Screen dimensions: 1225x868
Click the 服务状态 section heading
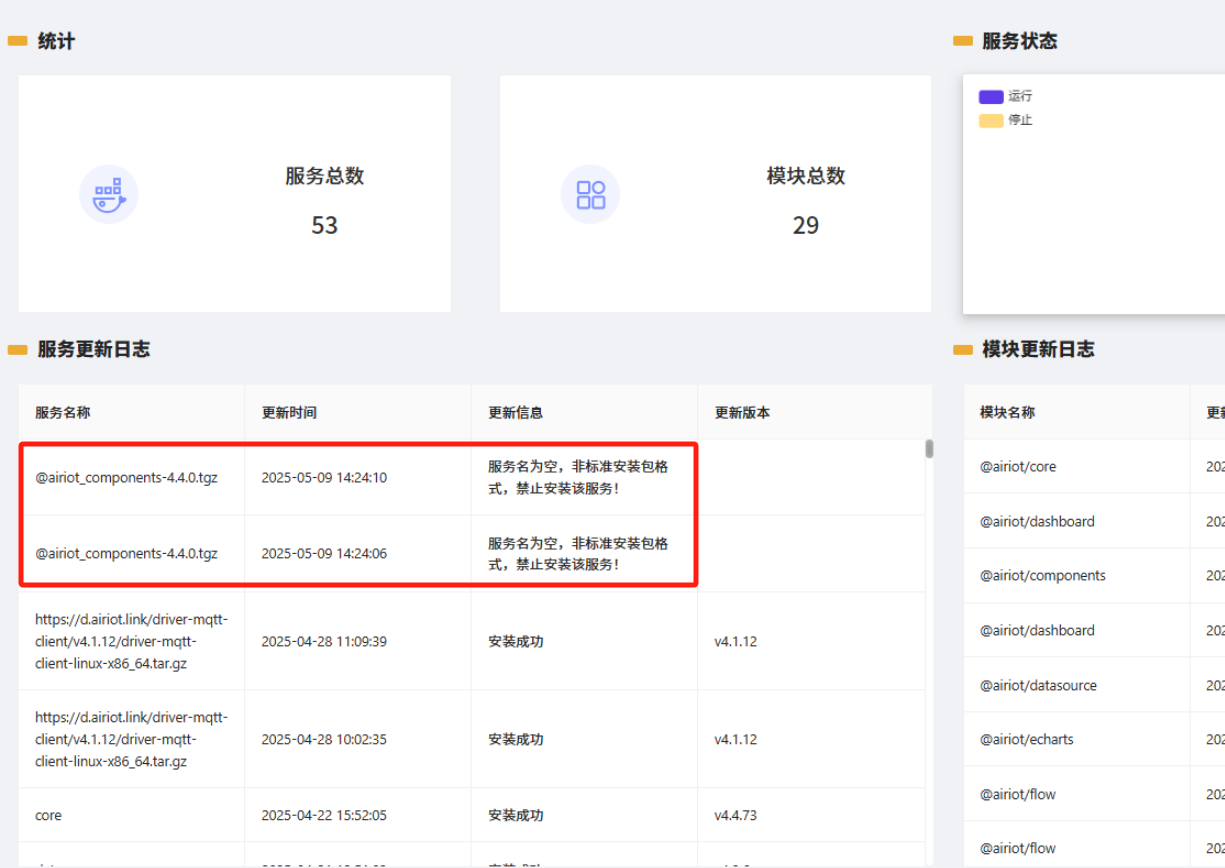pyautogui.click(x=1019, y=41)
